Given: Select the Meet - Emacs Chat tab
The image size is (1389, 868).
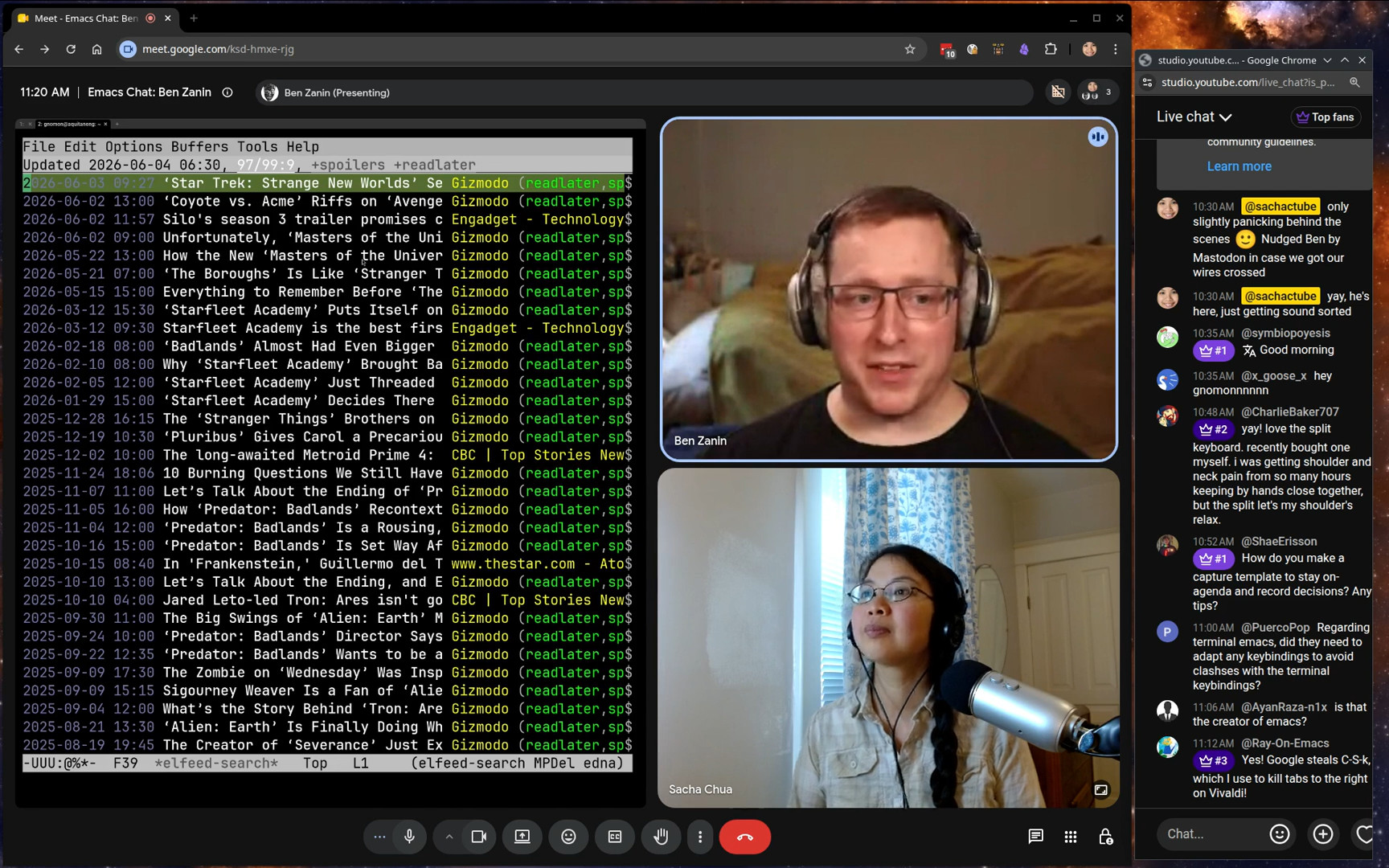Looking at the screenshot, I should pyautogui.click(x=96, y=18).
